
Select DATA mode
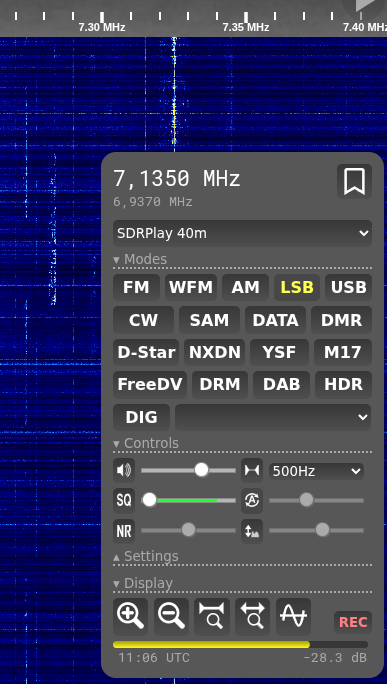(275, 320)
